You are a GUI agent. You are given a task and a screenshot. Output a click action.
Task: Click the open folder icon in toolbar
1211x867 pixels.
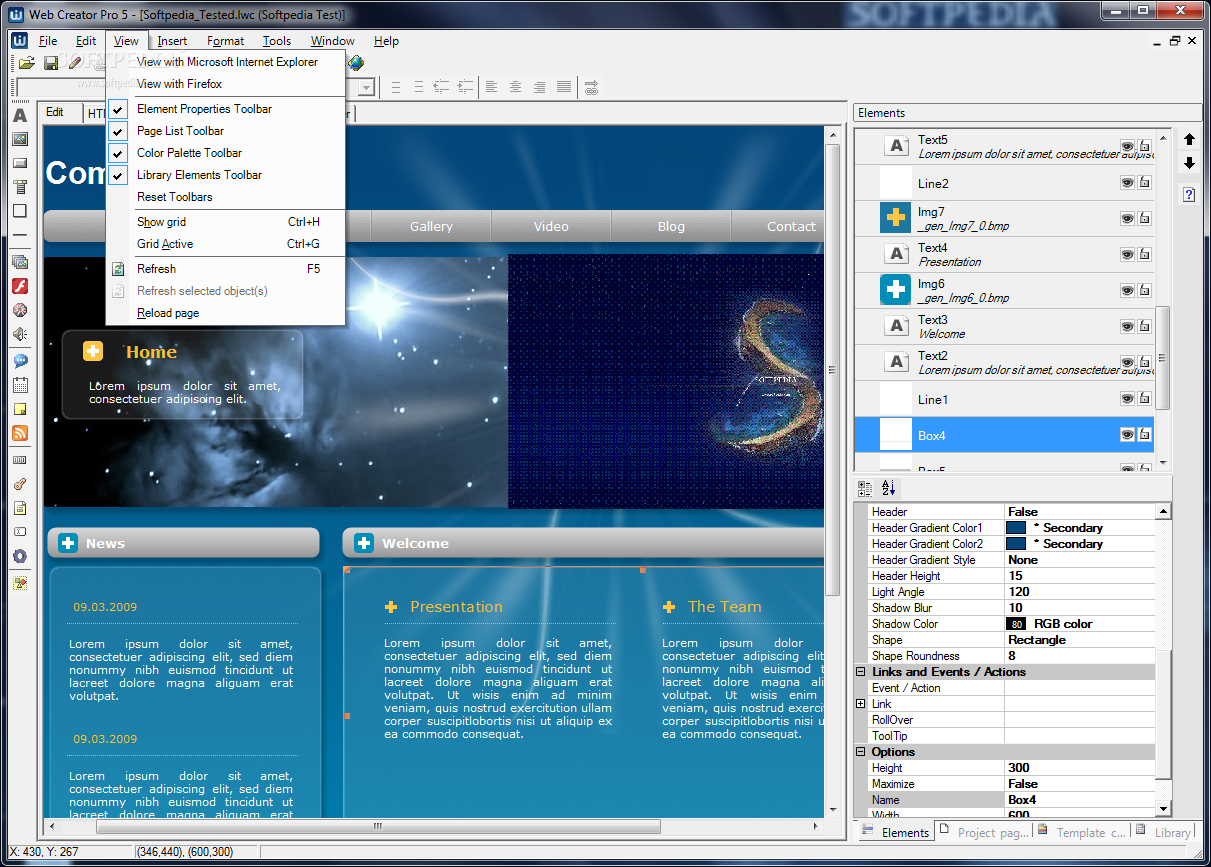(x=27, y=63)
